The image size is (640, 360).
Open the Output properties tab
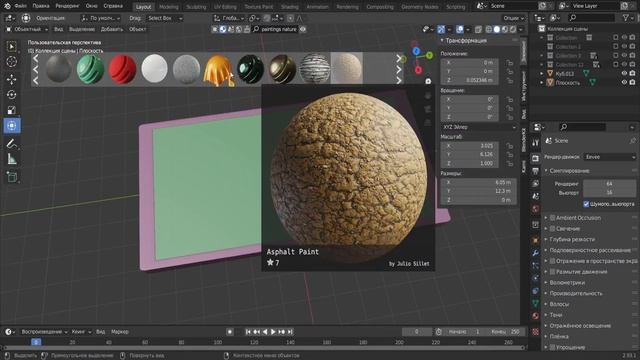click(536, 171)
